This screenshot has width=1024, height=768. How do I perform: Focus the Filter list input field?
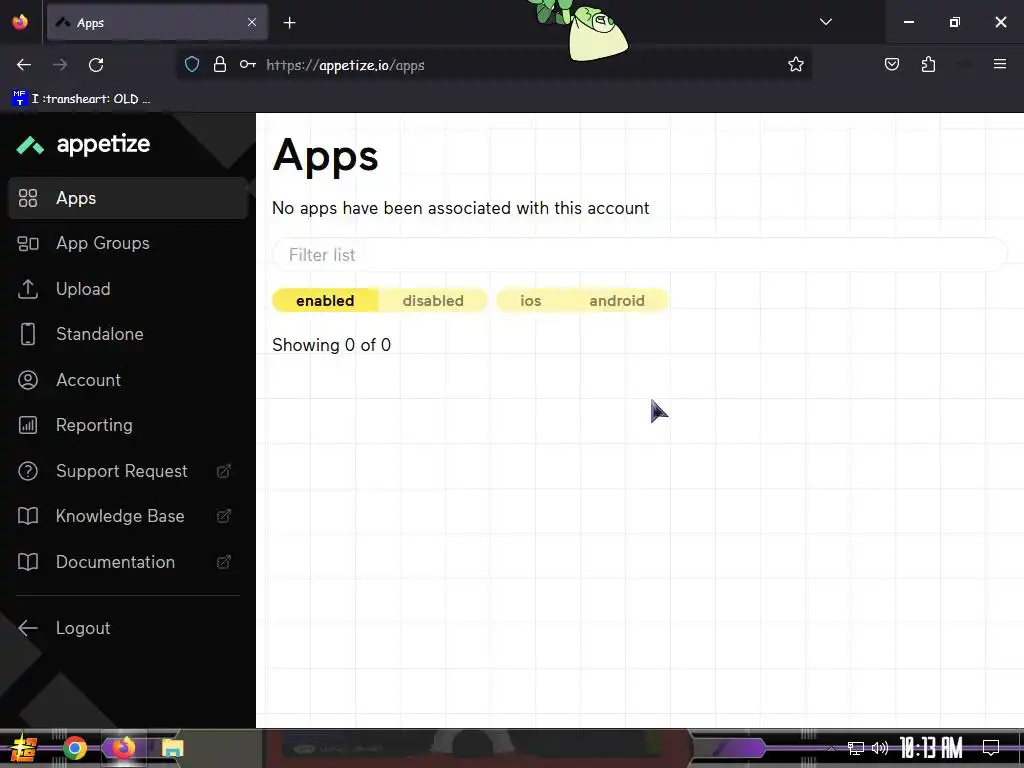coord(640,255)
